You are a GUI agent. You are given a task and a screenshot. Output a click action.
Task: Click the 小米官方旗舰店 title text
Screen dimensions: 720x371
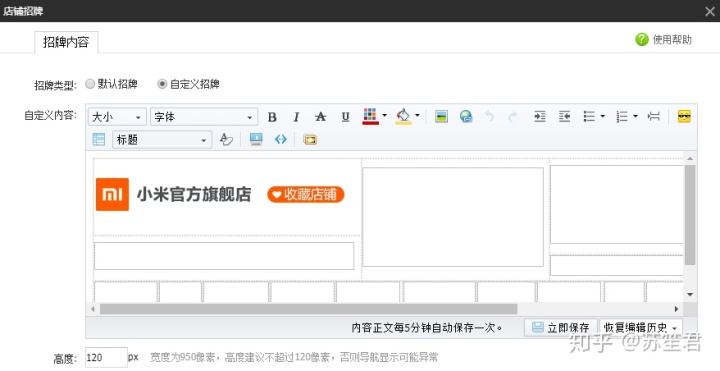(194, 195)
